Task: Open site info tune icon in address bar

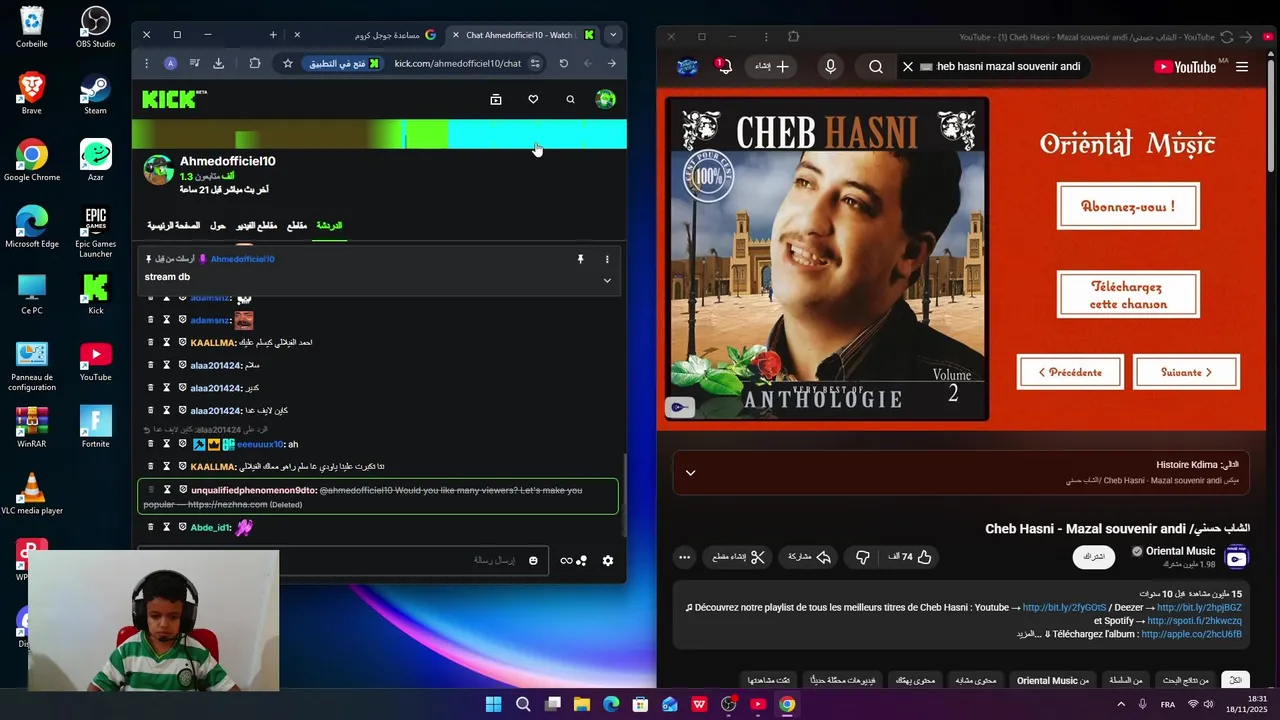Action: click(x=535, y=63)
